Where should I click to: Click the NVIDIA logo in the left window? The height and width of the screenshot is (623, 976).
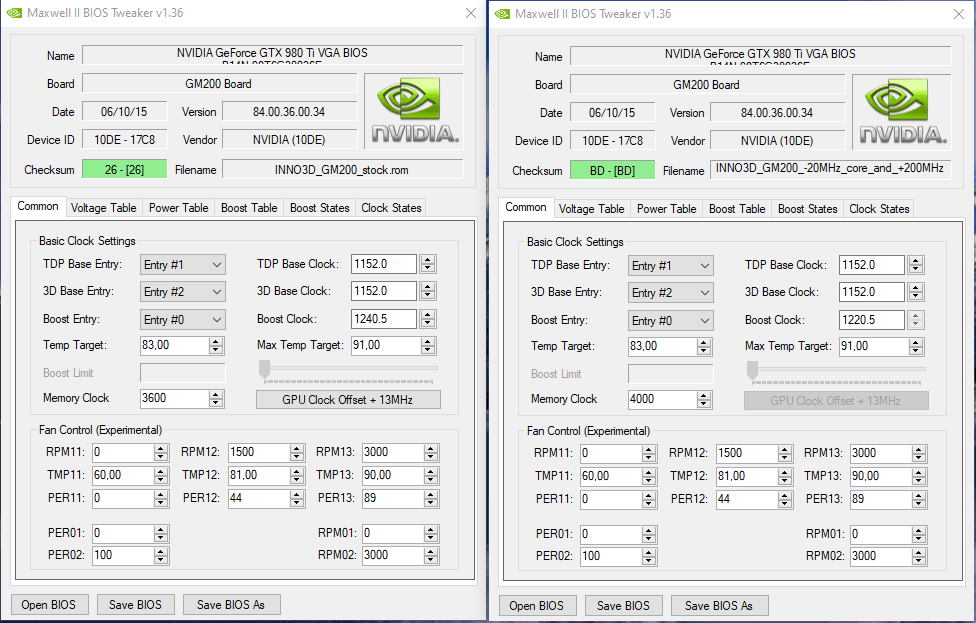(413, 111)
